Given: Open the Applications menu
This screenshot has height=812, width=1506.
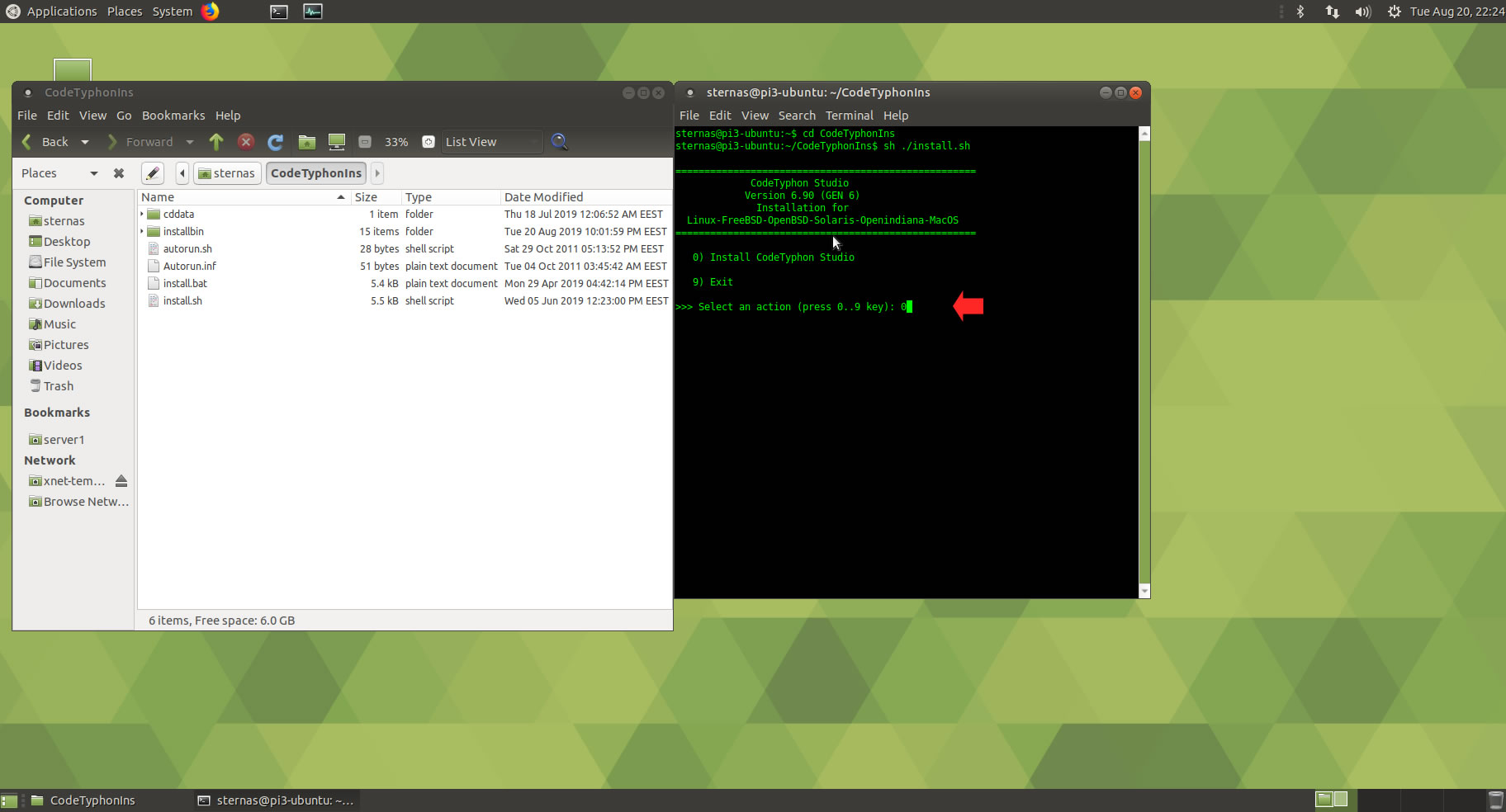Looking at the screenshot, I should click(x=51, y=12).
